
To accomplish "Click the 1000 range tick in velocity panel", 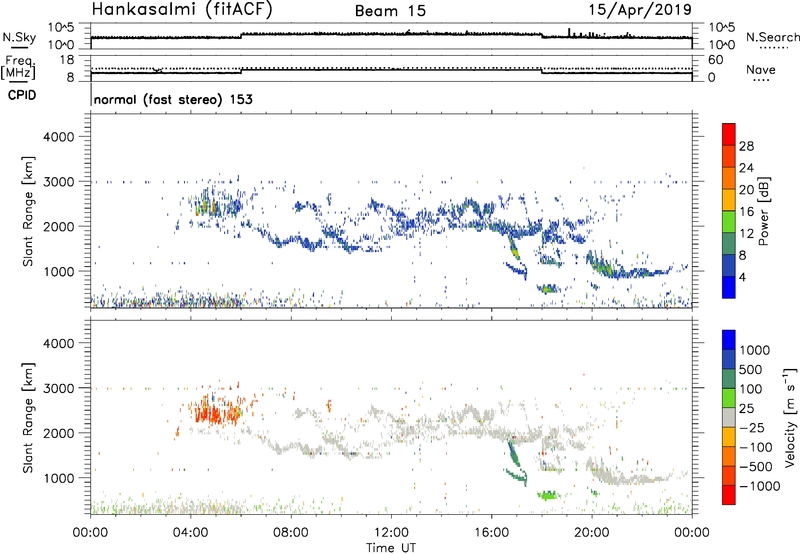I will click(x=59, y=478).
